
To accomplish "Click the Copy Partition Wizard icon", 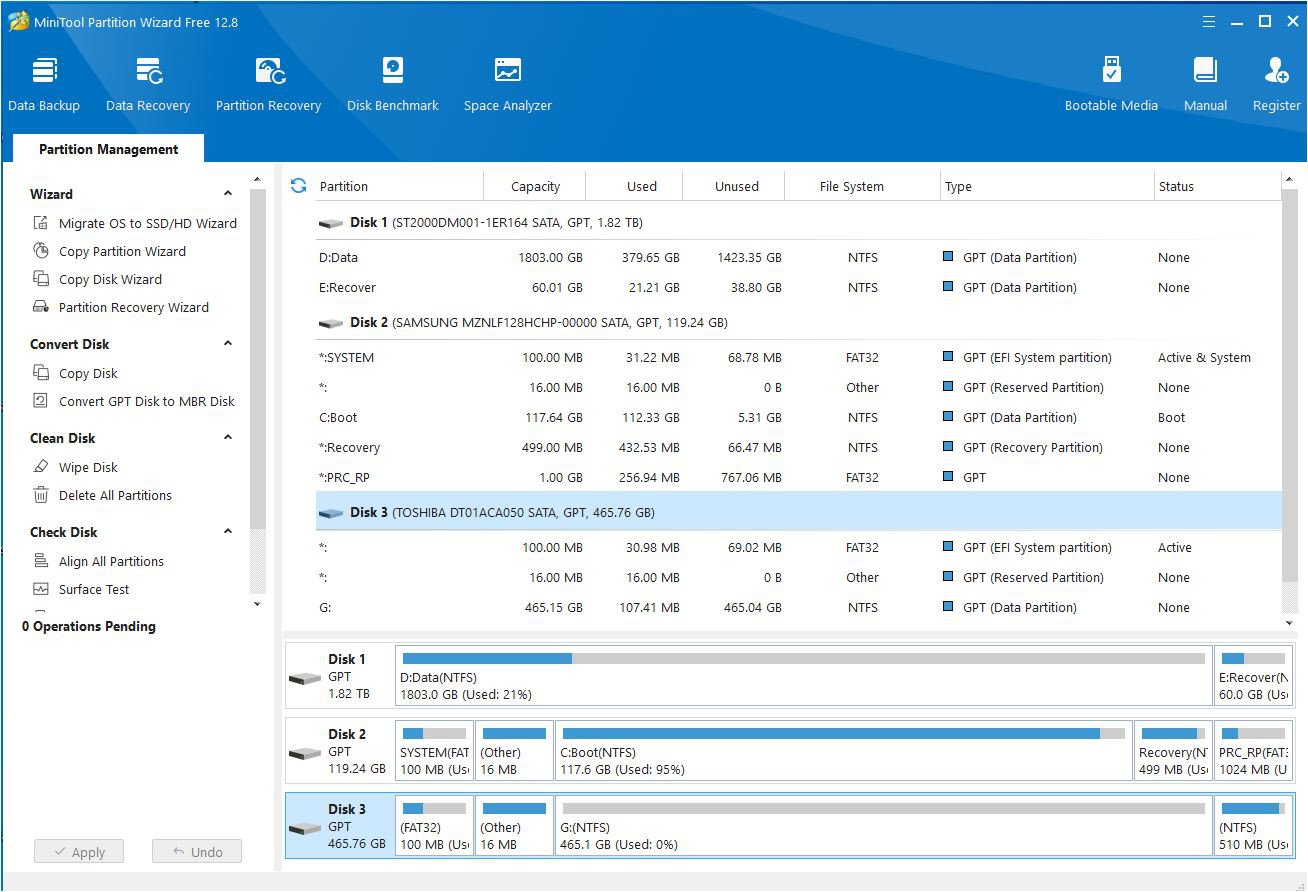I will click(41, 251).
